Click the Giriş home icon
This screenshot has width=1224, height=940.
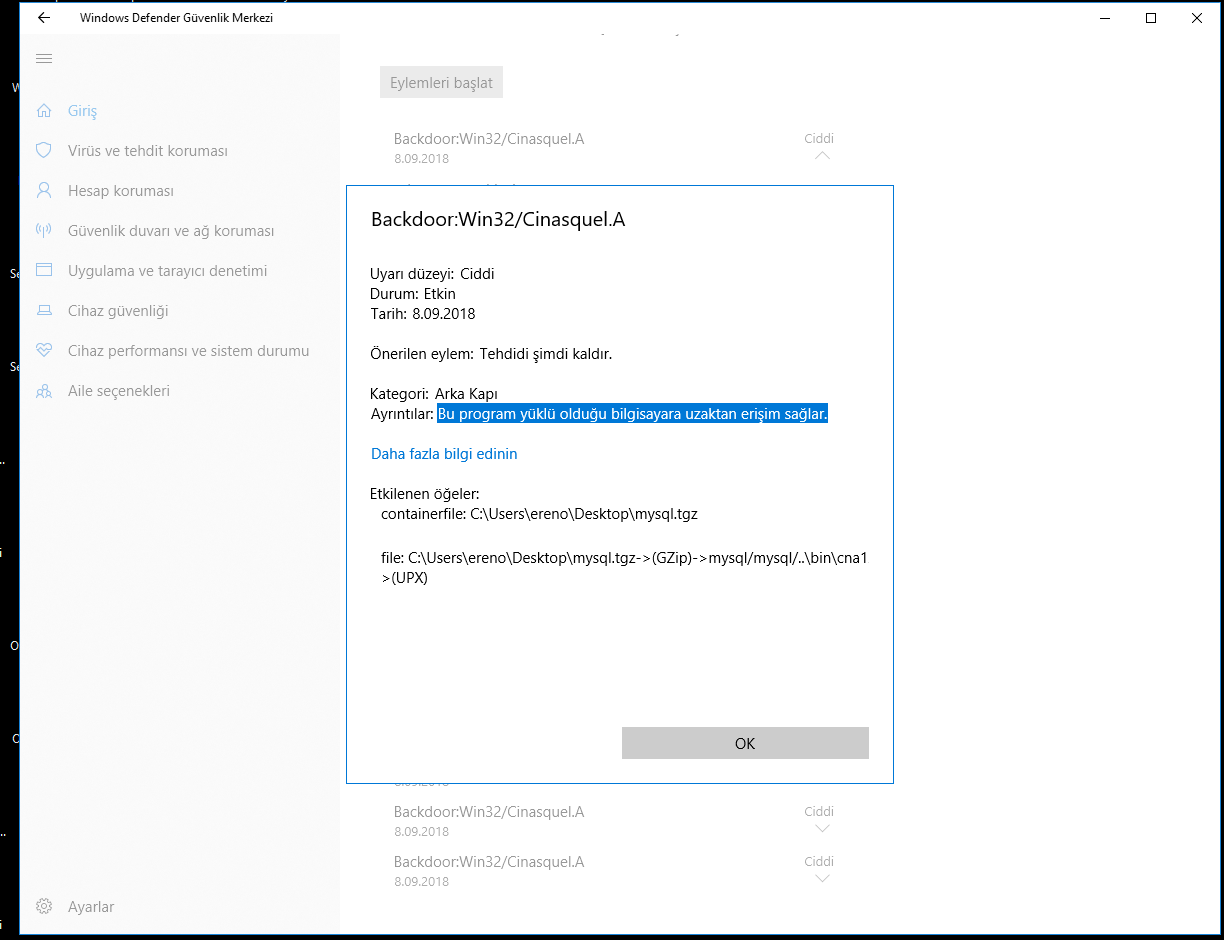pyautogui.click(x=44, y=110)
